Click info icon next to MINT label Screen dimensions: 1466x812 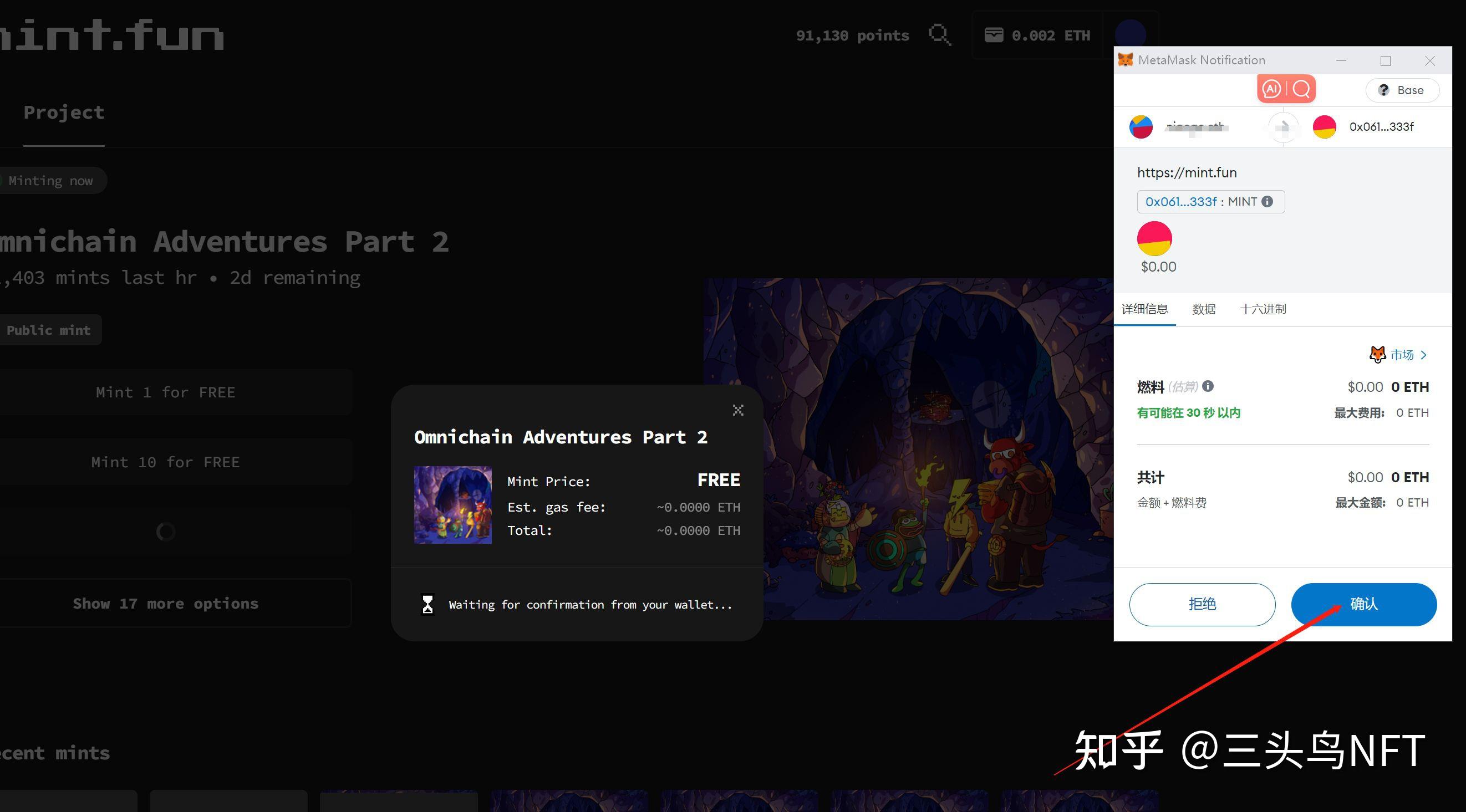point(1268,201)
